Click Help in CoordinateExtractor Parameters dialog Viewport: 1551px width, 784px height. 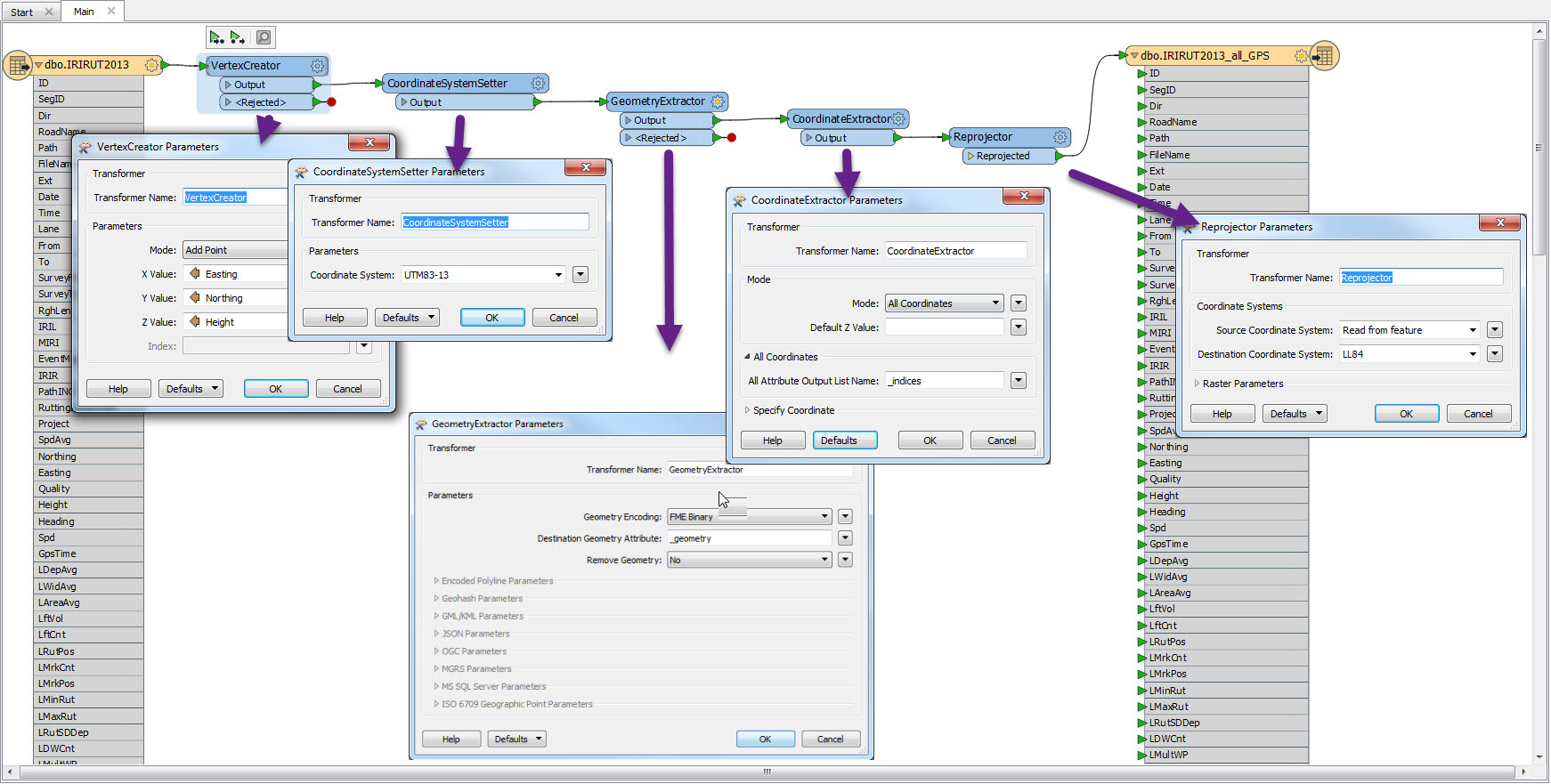pos(773,440)
